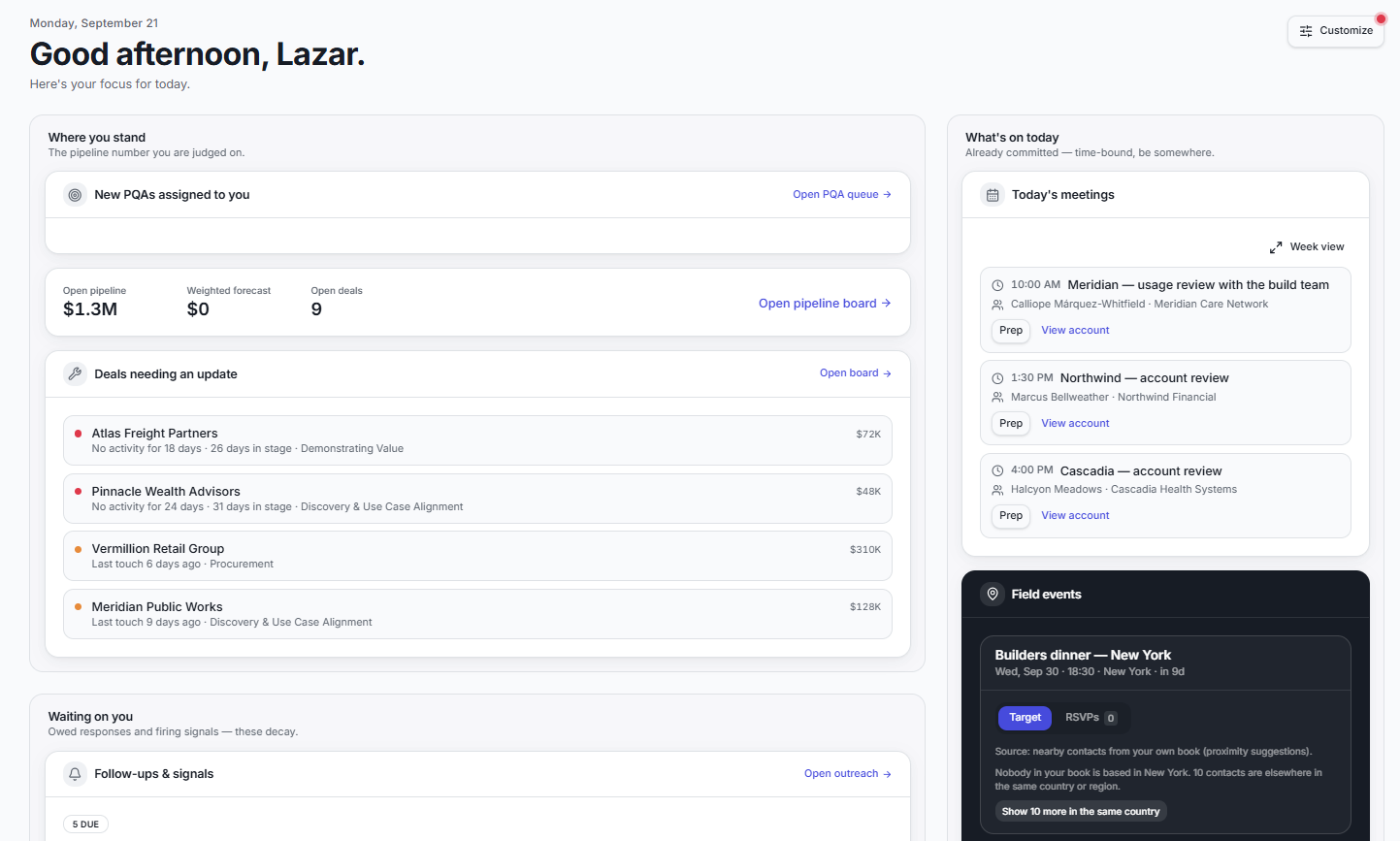Image resolution: width=1400 pixels, height=841 pixels.
Task: Open outreach link in Follow-ups
Action: coord(847,774)
